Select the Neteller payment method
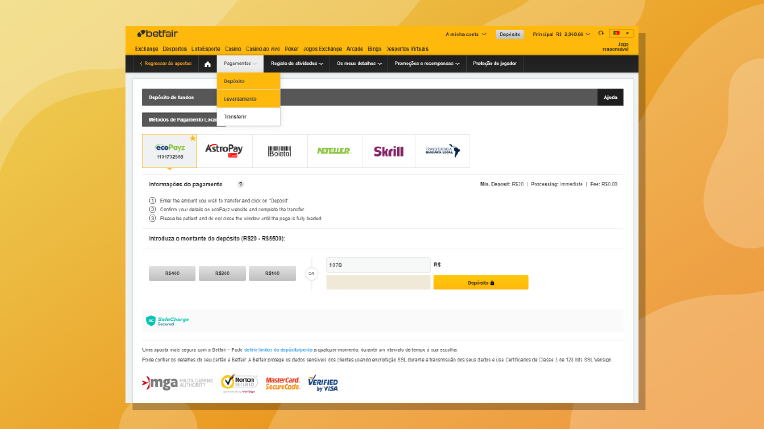The height and width of the screenshot is (429, 764). pyautogui.click(x=334, y=151)
